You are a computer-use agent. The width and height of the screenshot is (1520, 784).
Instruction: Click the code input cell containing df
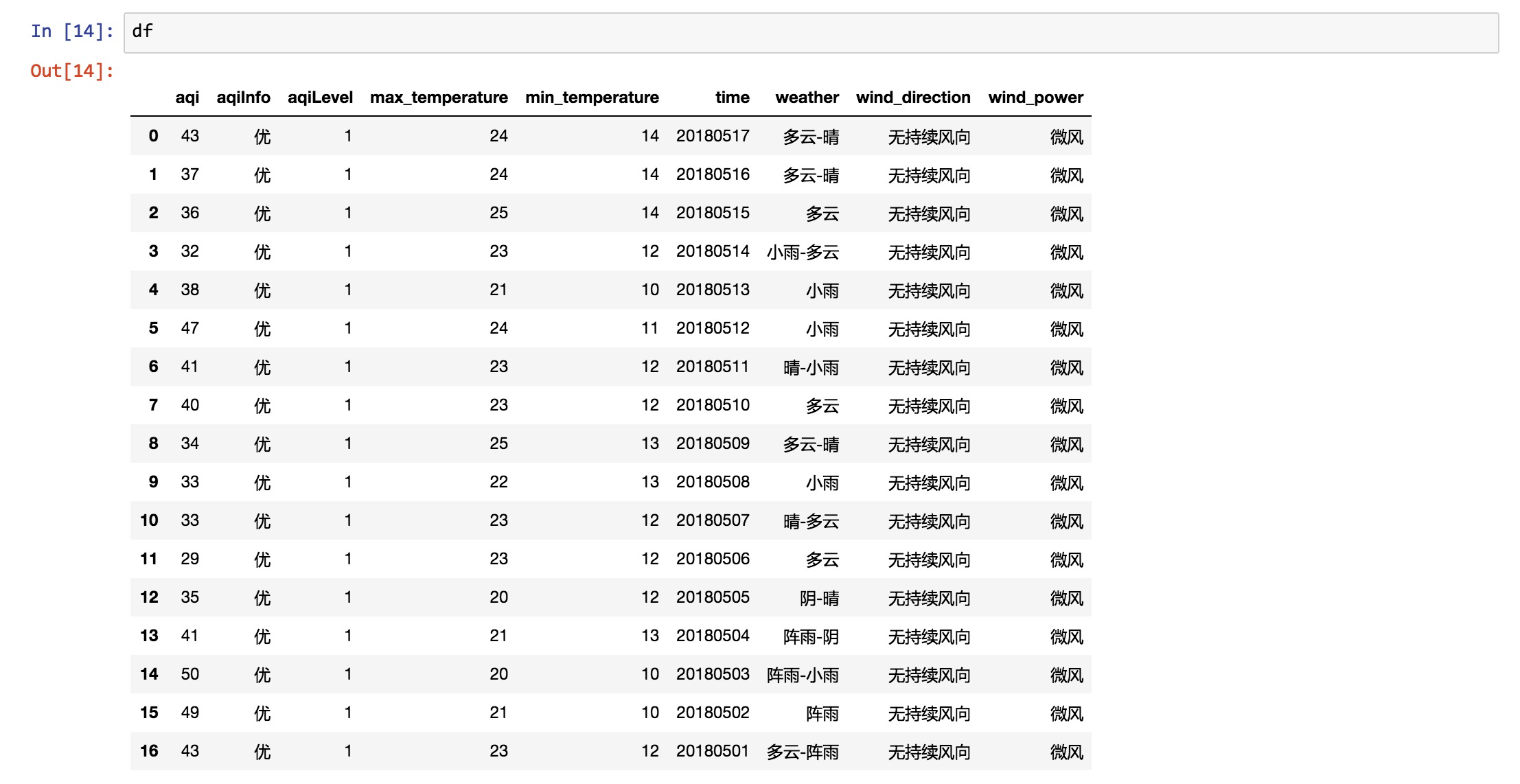(x=810, y=32)
